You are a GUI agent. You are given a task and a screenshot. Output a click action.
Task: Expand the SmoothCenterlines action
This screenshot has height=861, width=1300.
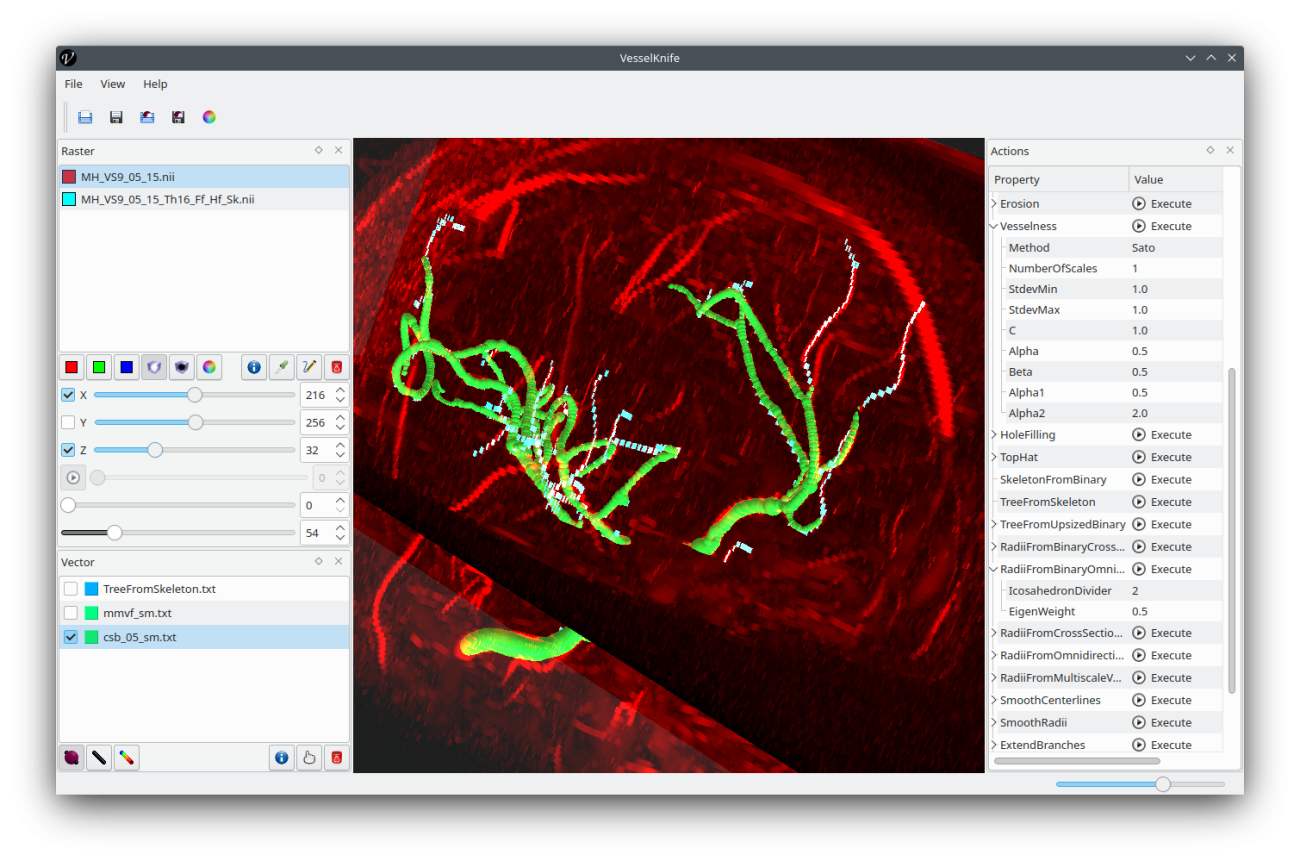tap(994, 700)
